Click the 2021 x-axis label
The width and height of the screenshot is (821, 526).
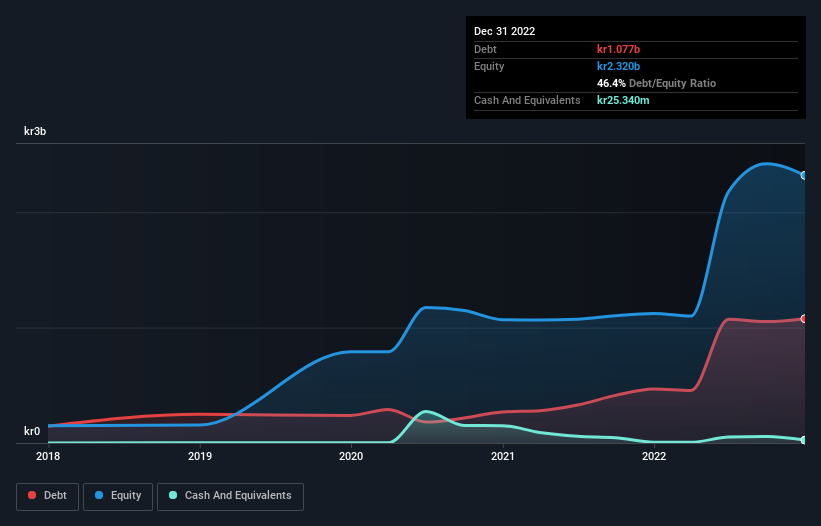503,456
